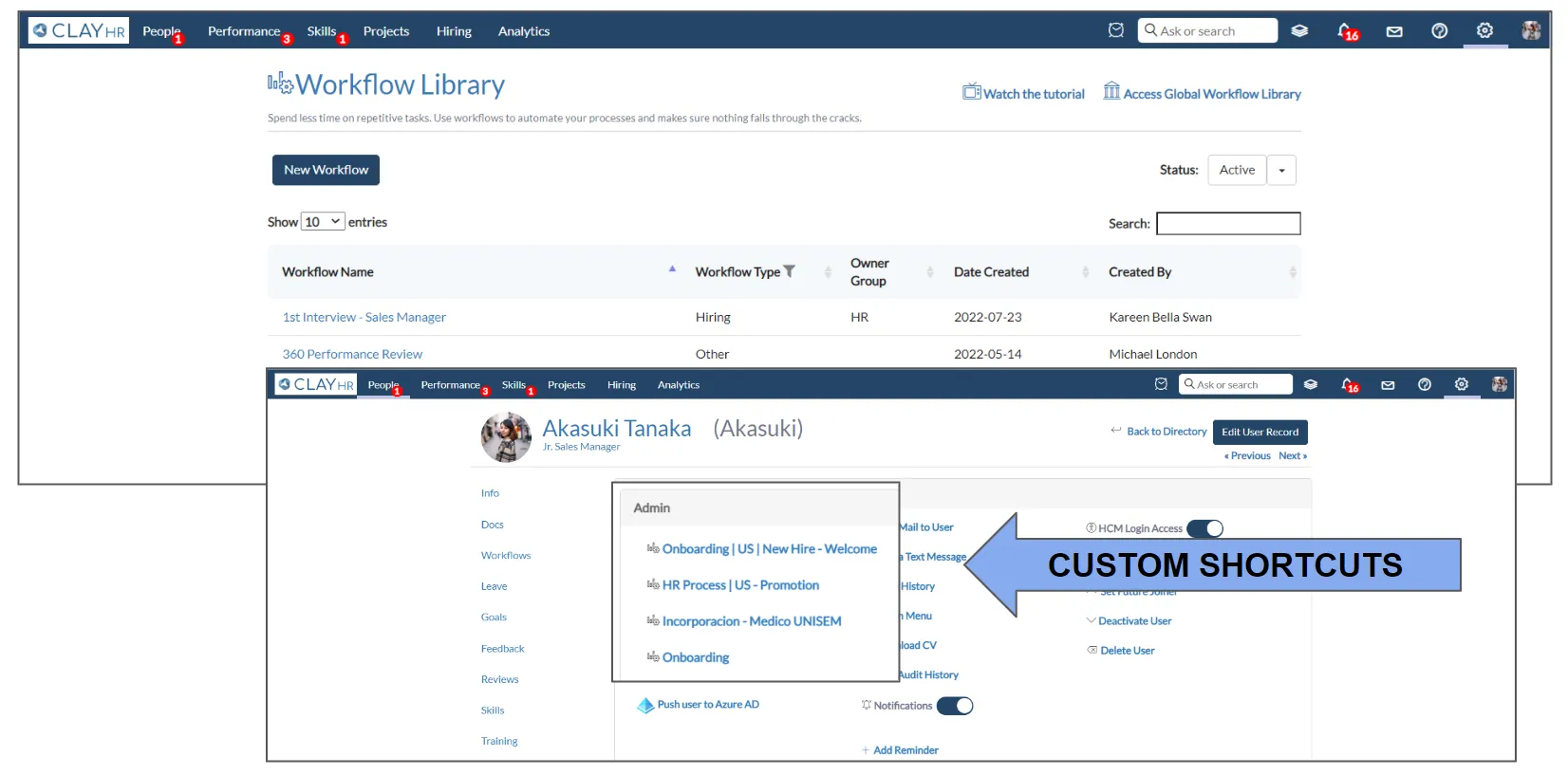Viewport: 1568px width, 775px height.
Task: Open the help icon in the Akasuki profile window
Action: [1425, 384]
